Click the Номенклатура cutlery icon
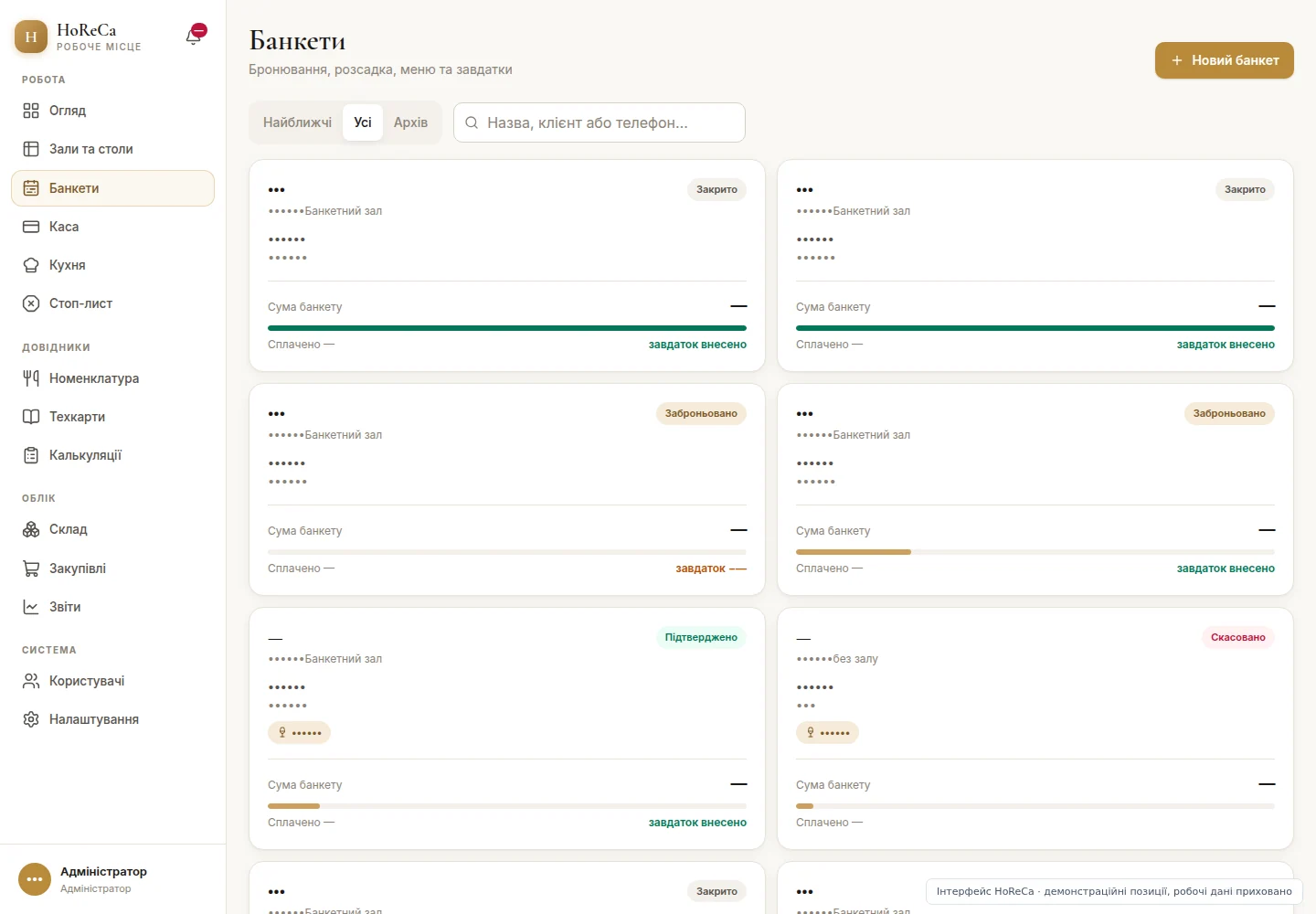Screen dimensions: 1316x914 [31, 378]
